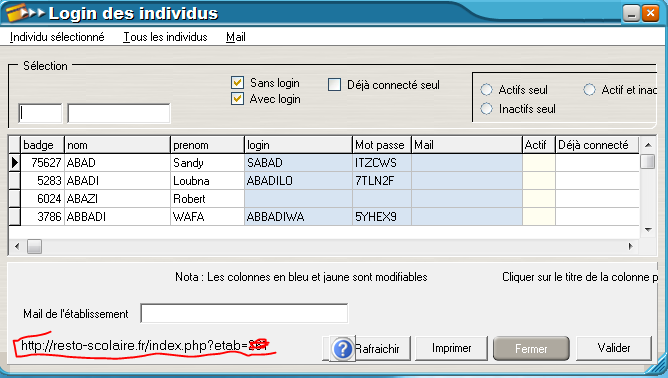Click the resto-scolaire.fr URL text
Screen dimensions: 668x378
(x=144, y=345)
